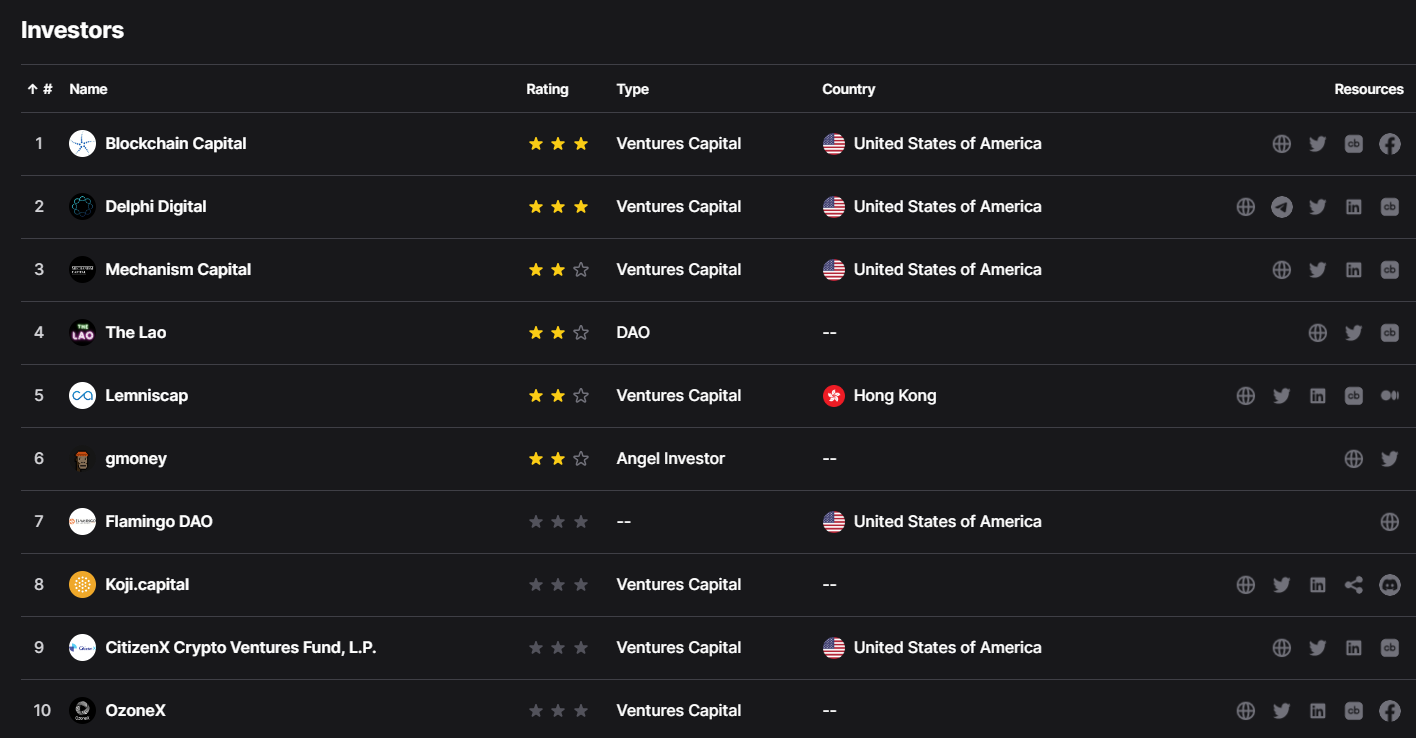Click Mechanism Capital's LinkedIn icon
The width and height of the screenshot is (1416, 738).
(1353, 270)
